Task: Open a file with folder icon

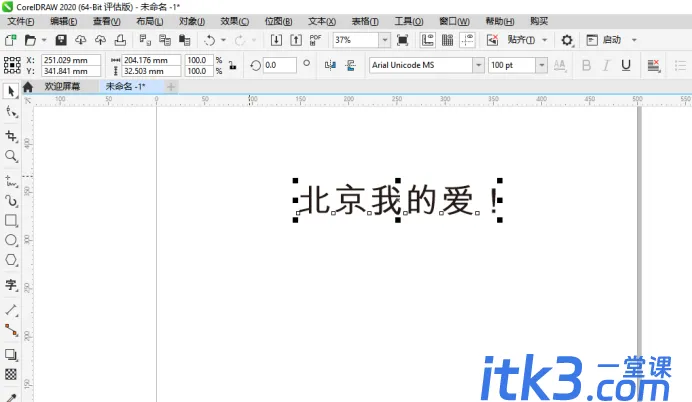Action: coord(30,40)
